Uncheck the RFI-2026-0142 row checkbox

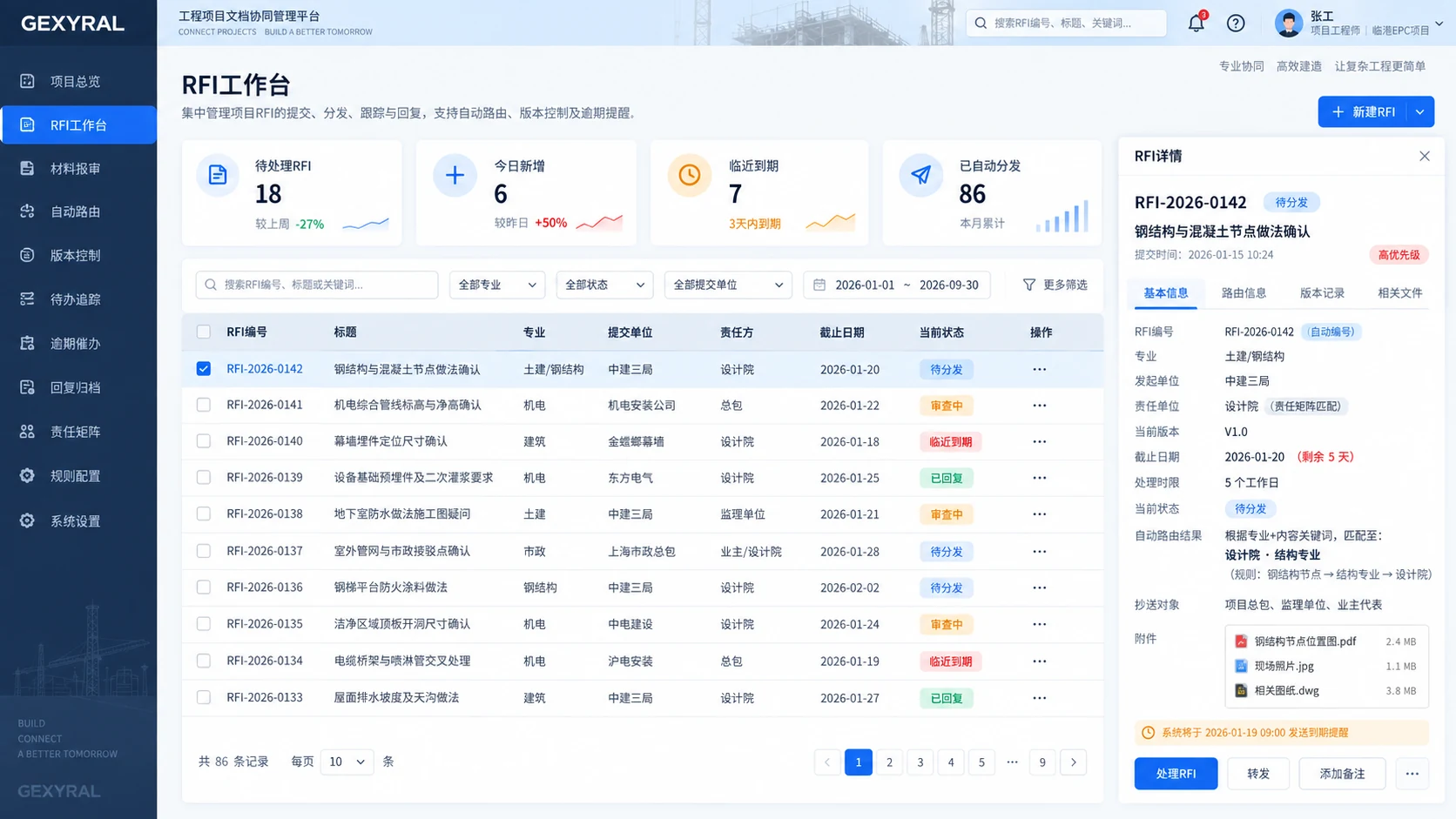point(204,369)
